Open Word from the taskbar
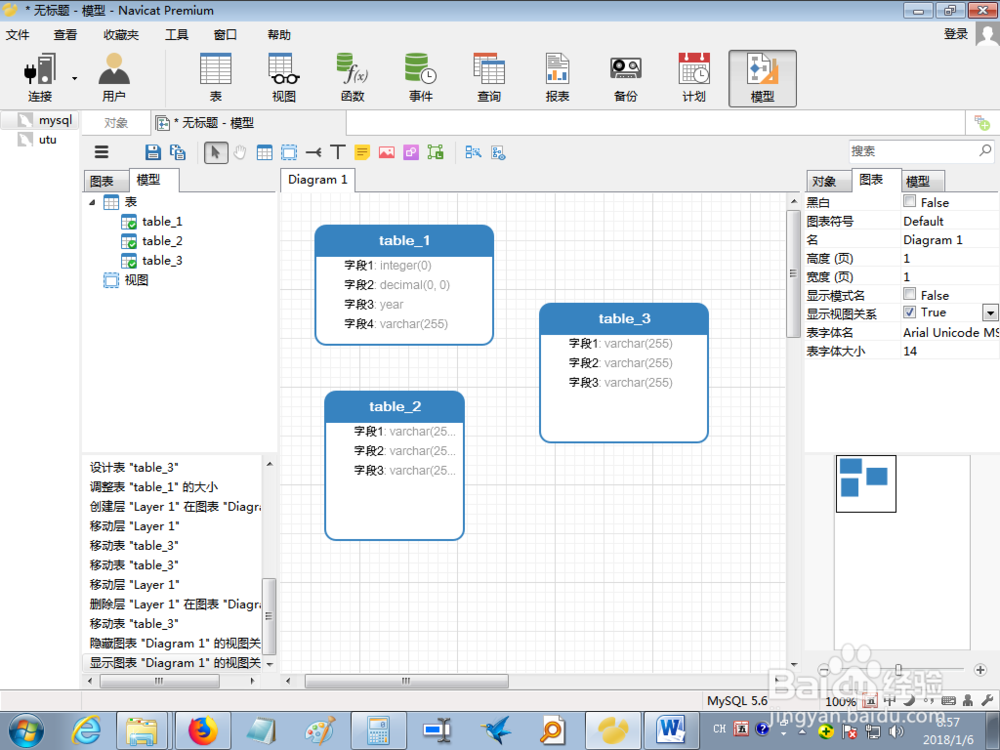This screenshot has height=750, width=1000. click(671, 730)
